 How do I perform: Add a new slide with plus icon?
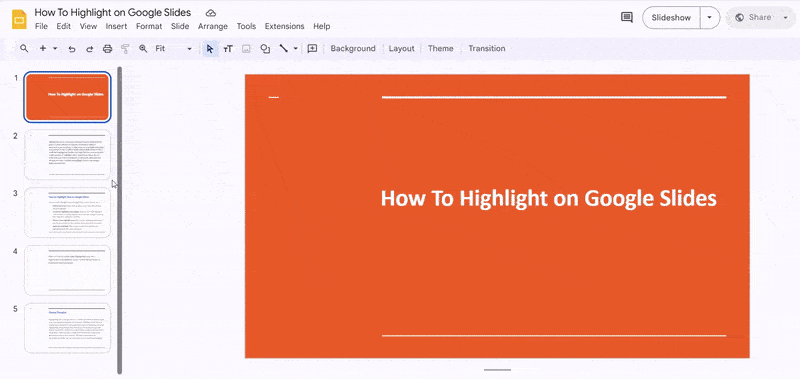(43, 48)
